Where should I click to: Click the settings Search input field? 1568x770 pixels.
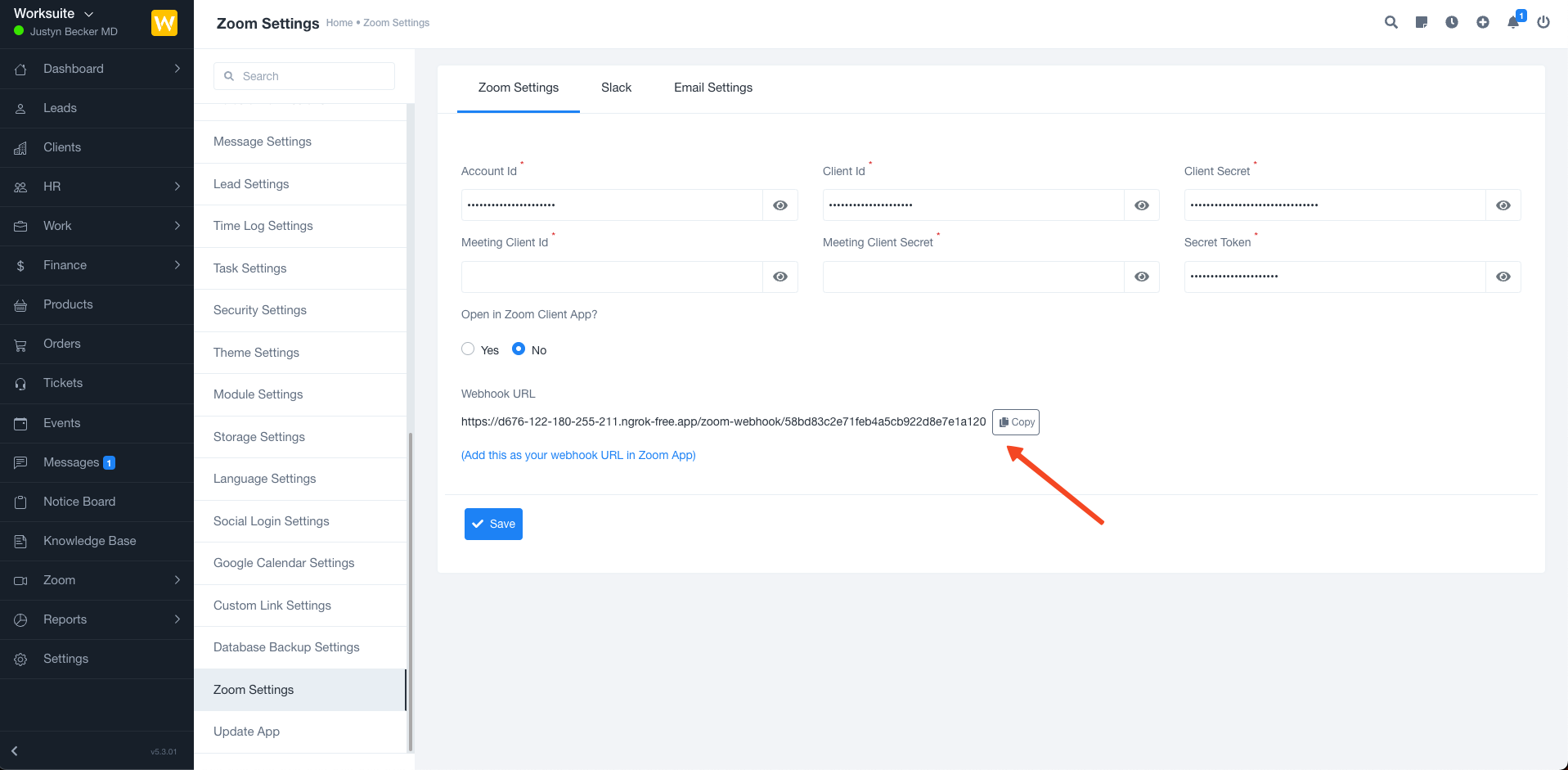304,76
